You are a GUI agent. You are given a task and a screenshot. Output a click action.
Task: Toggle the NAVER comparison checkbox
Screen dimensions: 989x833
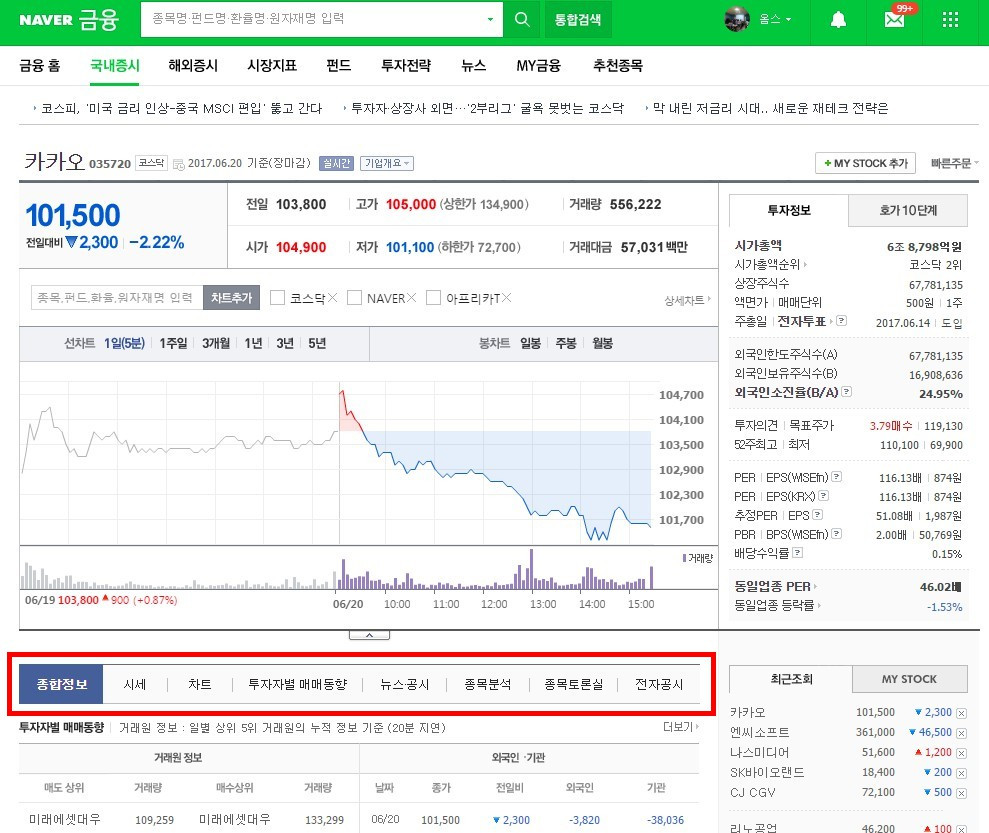(354, 298)
